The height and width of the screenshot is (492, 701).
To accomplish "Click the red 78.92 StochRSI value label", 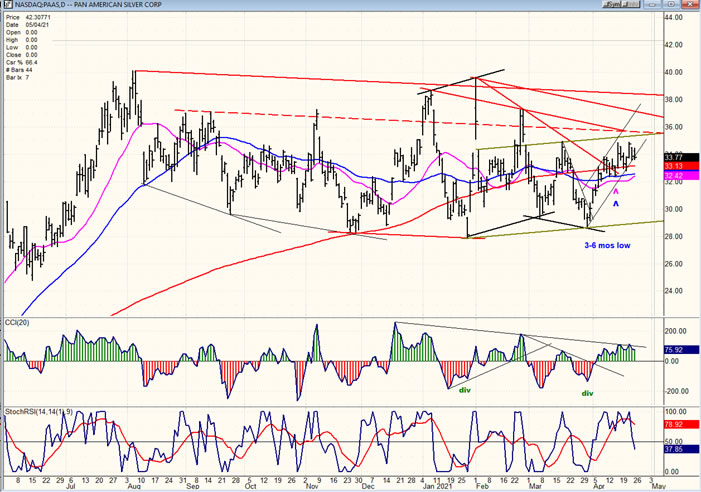I will 681,424.
